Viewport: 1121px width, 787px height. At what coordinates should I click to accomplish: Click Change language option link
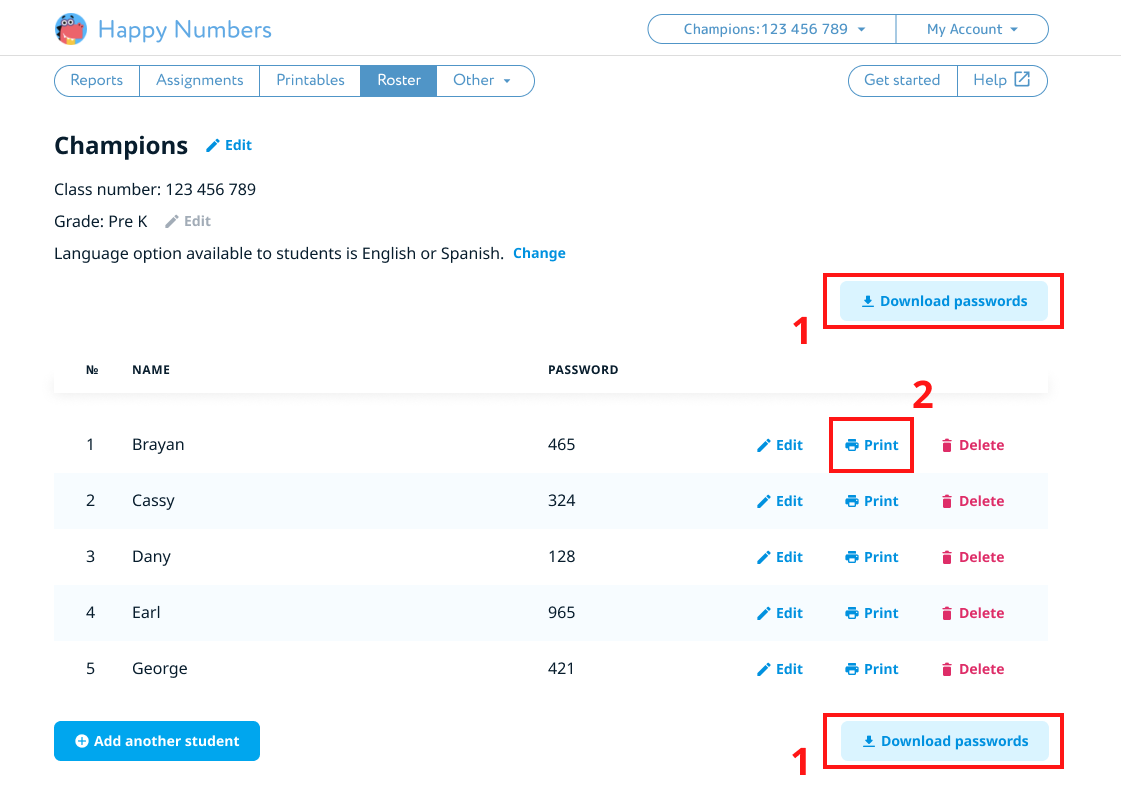[539, 253]
